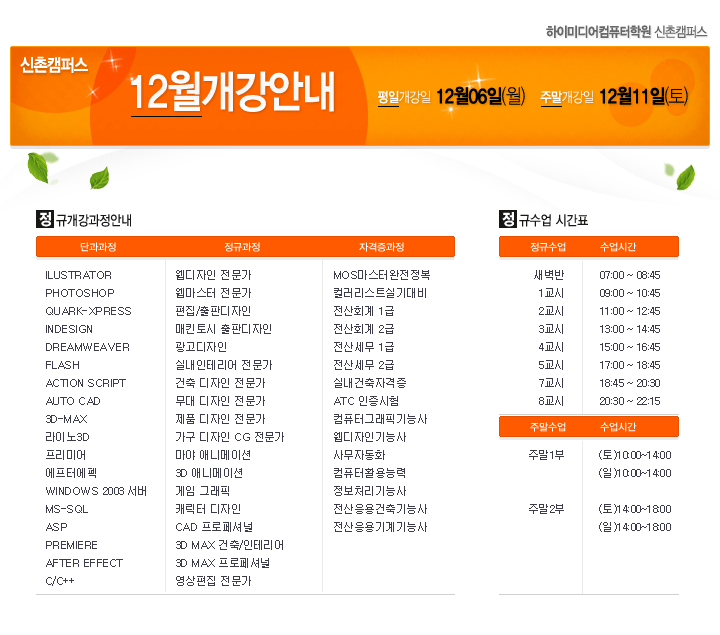The image size is (720, 635).
Task: Open the DREAMWEAVER course link
Action: coord(87,347)
